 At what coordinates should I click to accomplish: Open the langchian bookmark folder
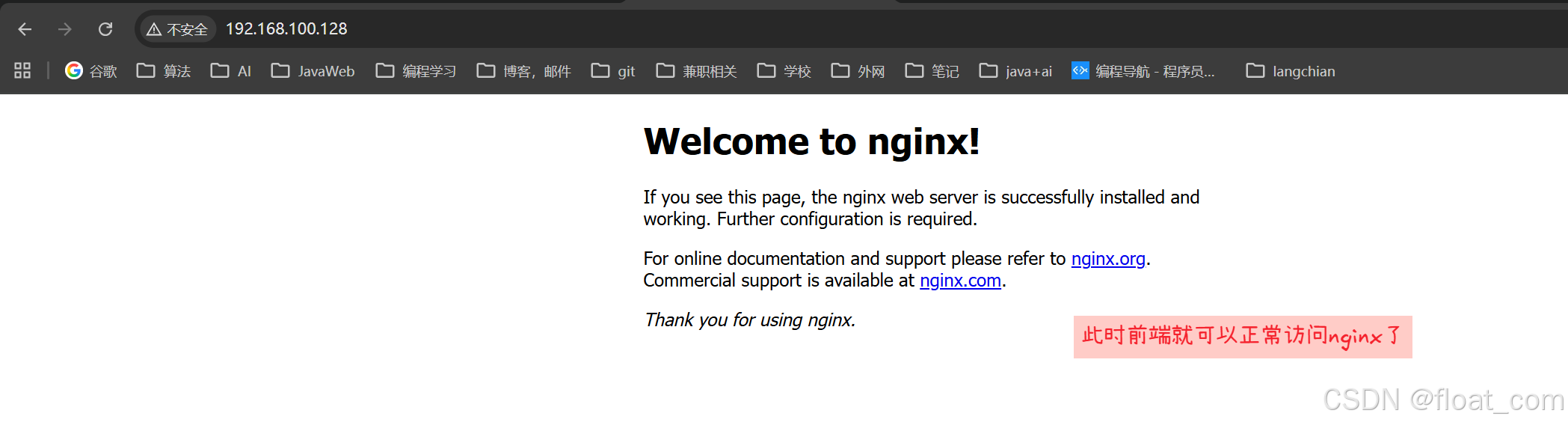coord(1291,71)
